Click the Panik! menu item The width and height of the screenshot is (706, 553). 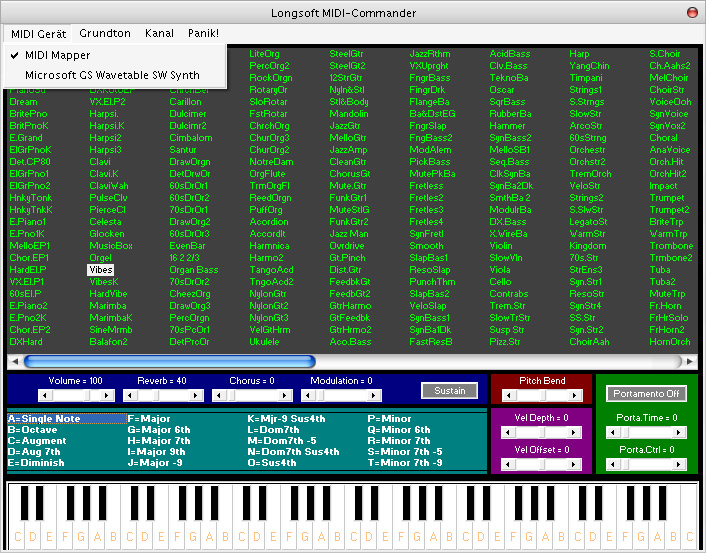[203, 33]
